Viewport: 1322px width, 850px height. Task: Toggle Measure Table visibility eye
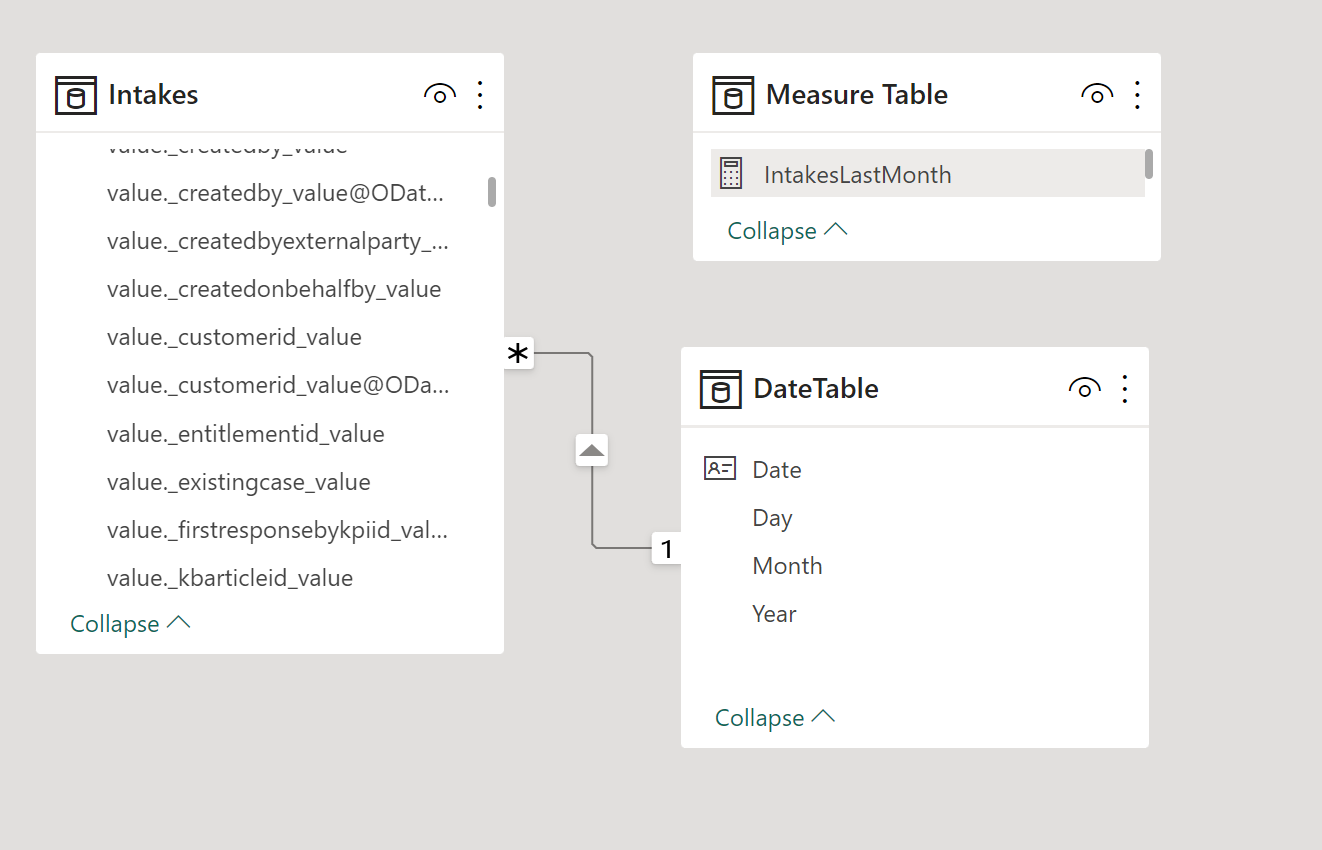[x=1097, y=95]
